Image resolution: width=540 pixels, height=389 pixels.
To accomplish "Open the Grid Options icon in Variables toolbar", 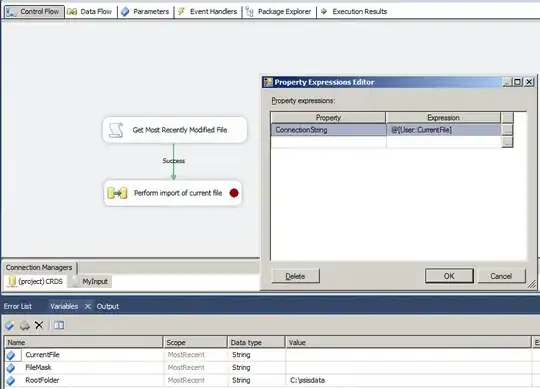I will (x=59, y=325).
